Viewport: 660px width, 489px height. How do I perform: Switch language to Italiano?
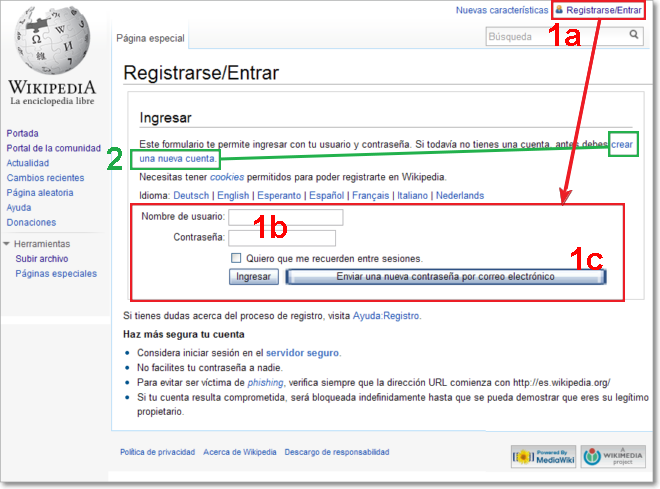pos(412,196)
